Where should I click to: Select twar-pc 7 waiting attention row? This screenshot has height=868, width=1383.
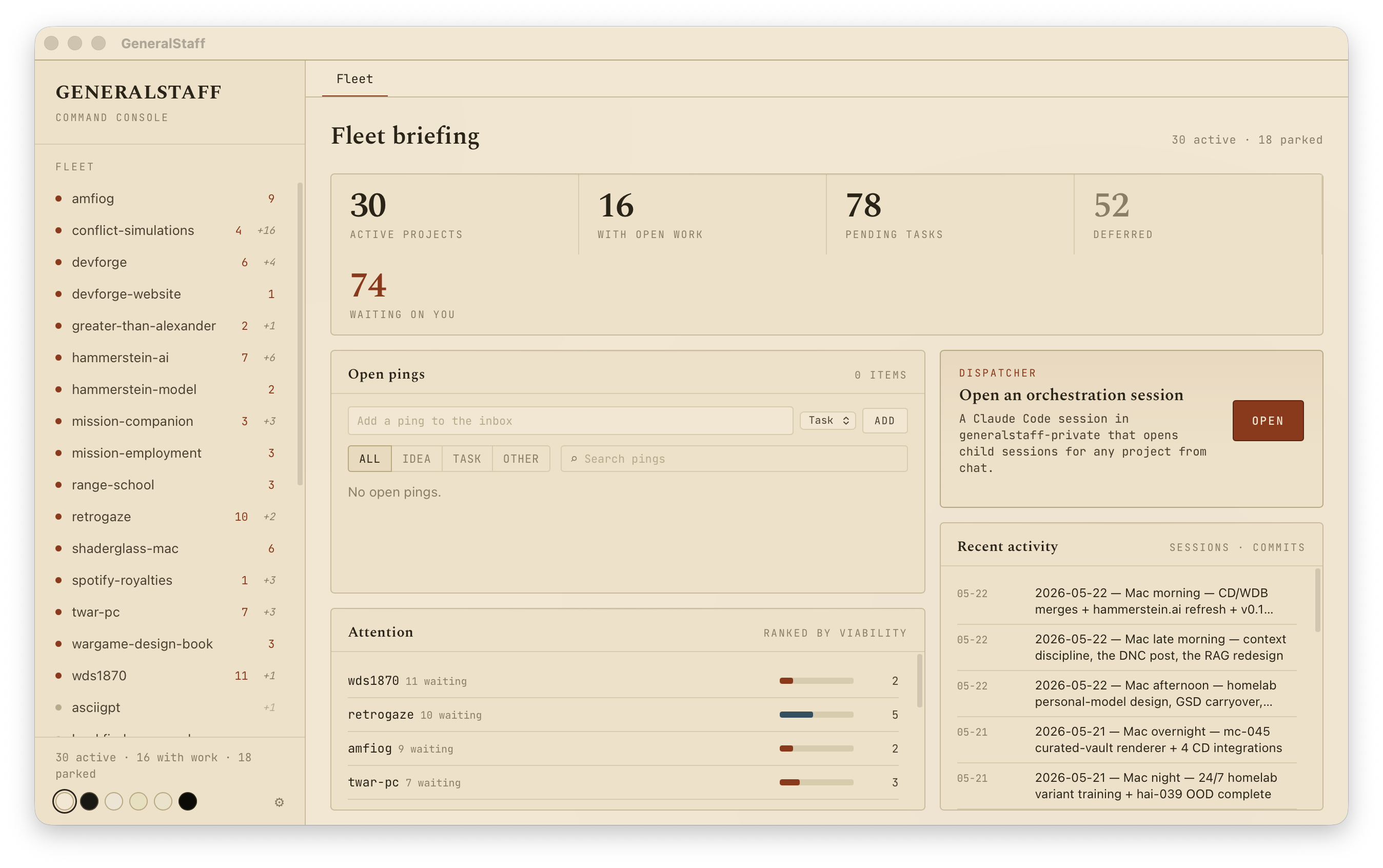coord(623,782)
